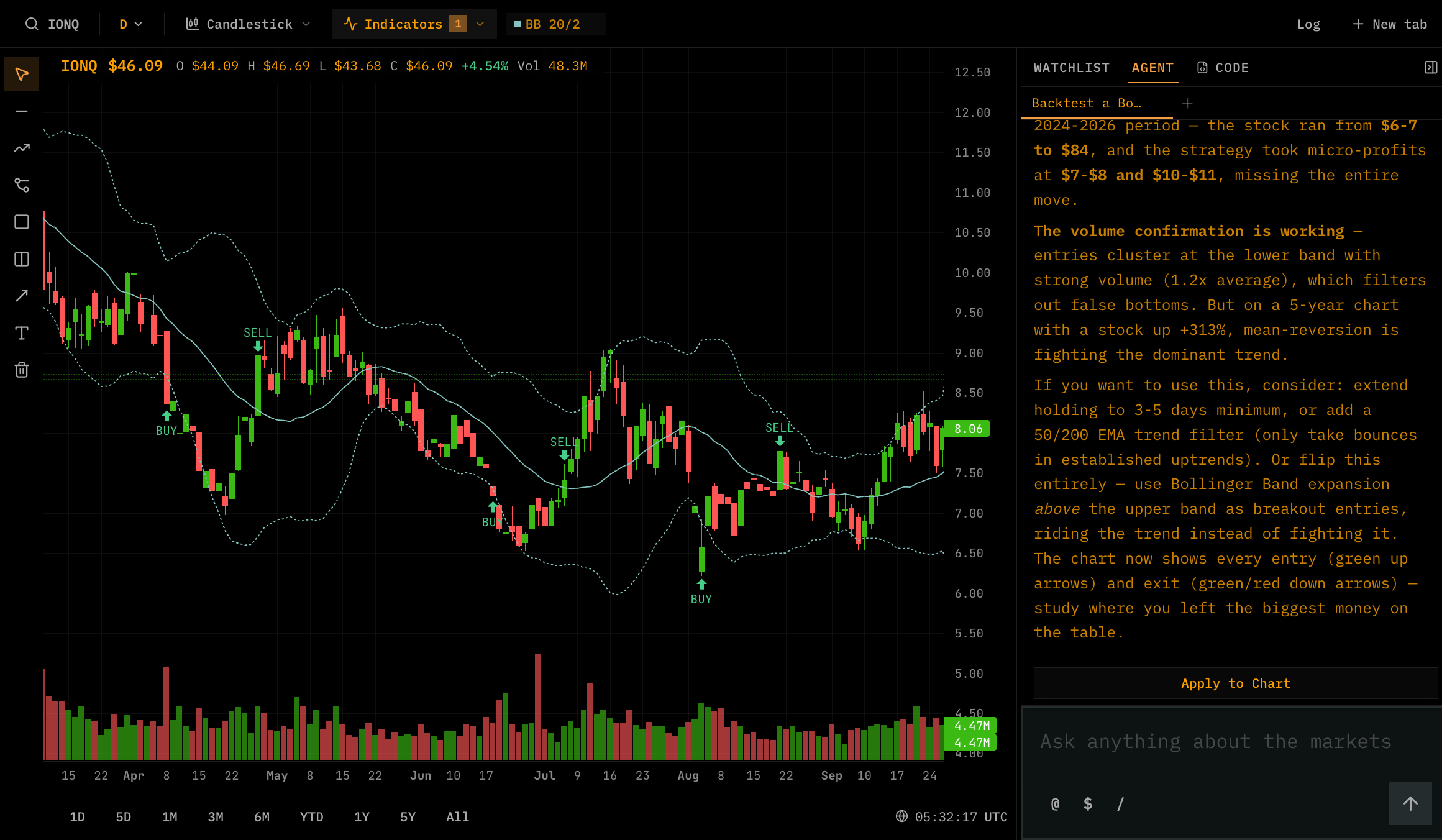Switch to the WATCHLIST tab
The height and width of the screenshot is (840, 1442).
tap(1071, 67)
